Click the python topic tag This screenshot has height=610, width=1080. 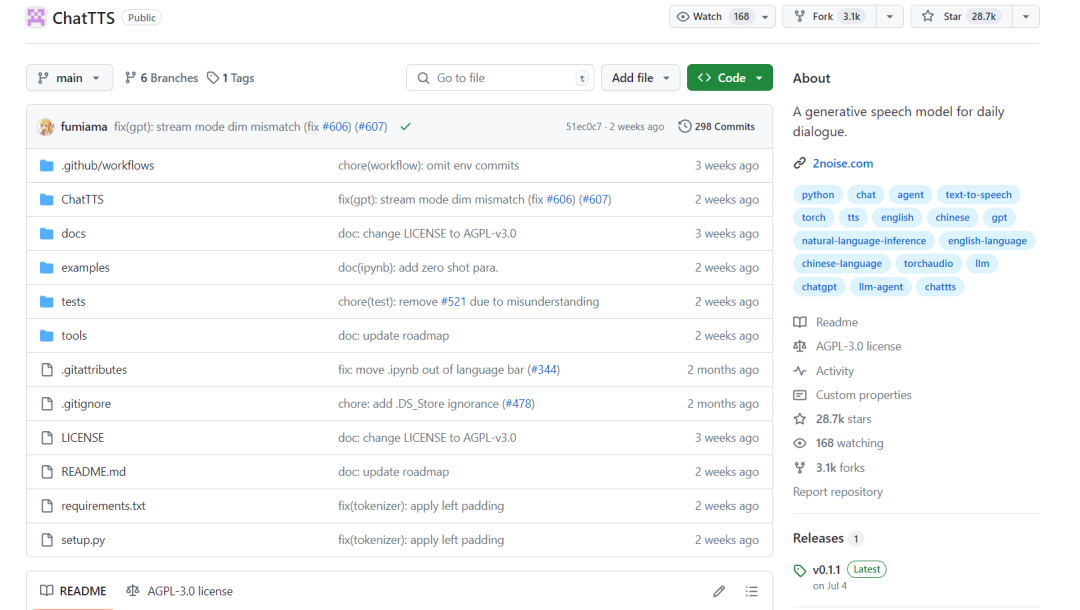(818, 195)
